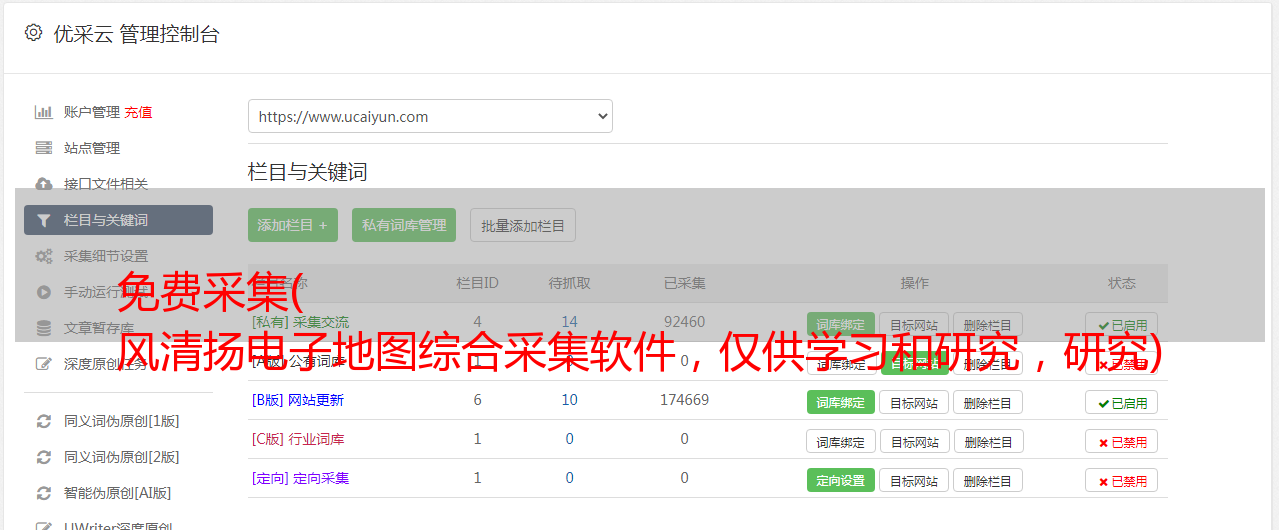Click 删除栏目 in the 采集交流 row
This screenshot has width=1279, height=530.
(988, 325)
